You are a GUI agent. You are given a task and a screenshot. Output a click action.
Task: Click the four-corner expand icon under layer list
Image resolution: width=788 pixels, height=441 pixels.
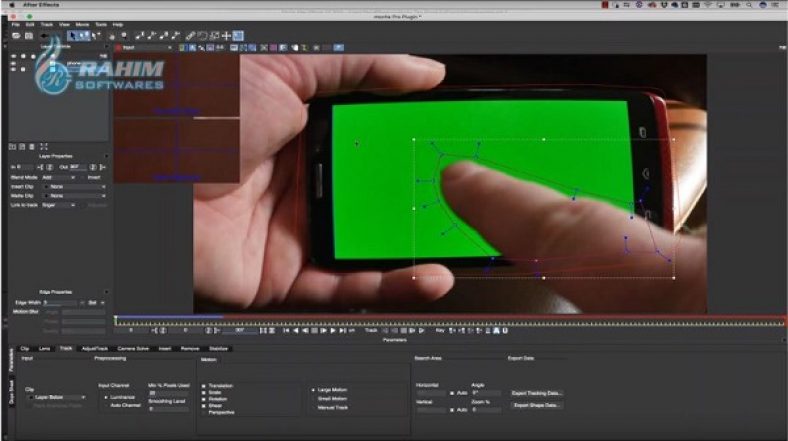pos(44,147)
